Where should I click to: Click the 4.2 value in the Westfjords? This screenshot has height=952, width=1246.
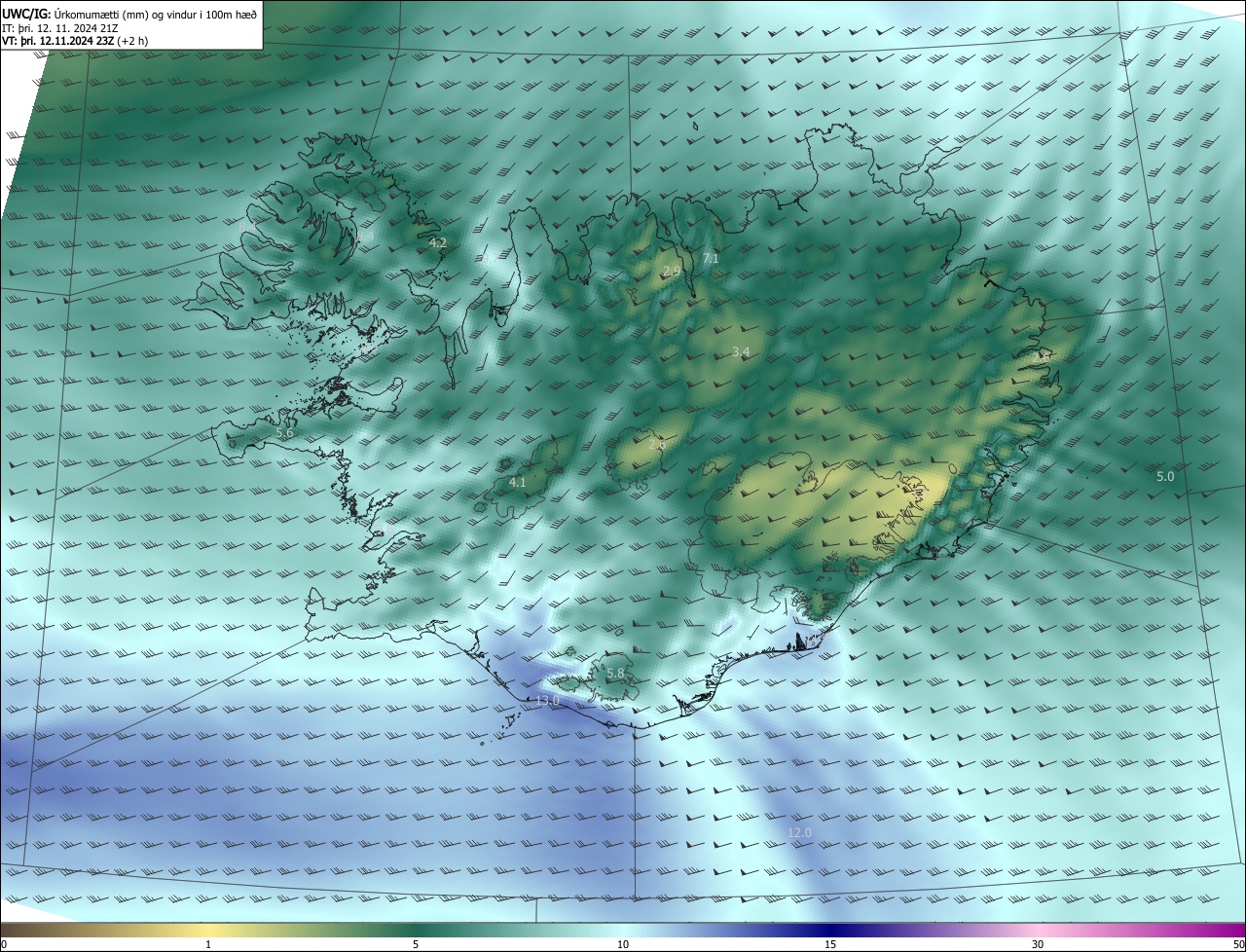(x=437, y=243)
